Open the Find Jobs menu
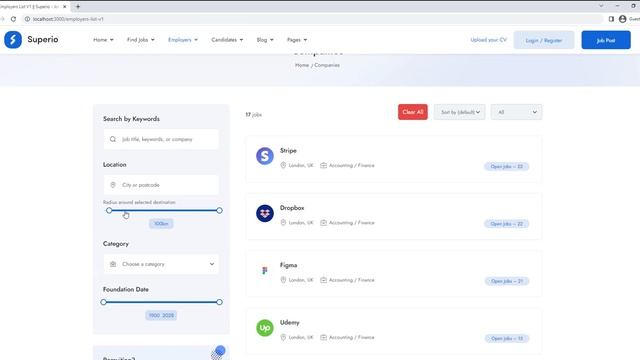The width and height of the screenshot is (640, 360). [141, 40]
